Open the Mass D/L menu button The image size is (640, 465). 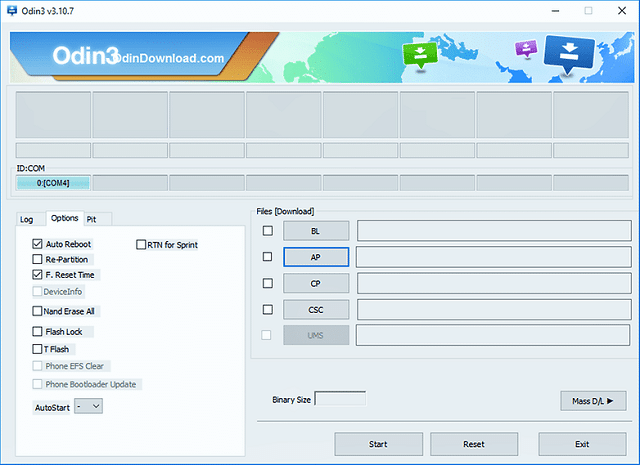click(592, 401)
